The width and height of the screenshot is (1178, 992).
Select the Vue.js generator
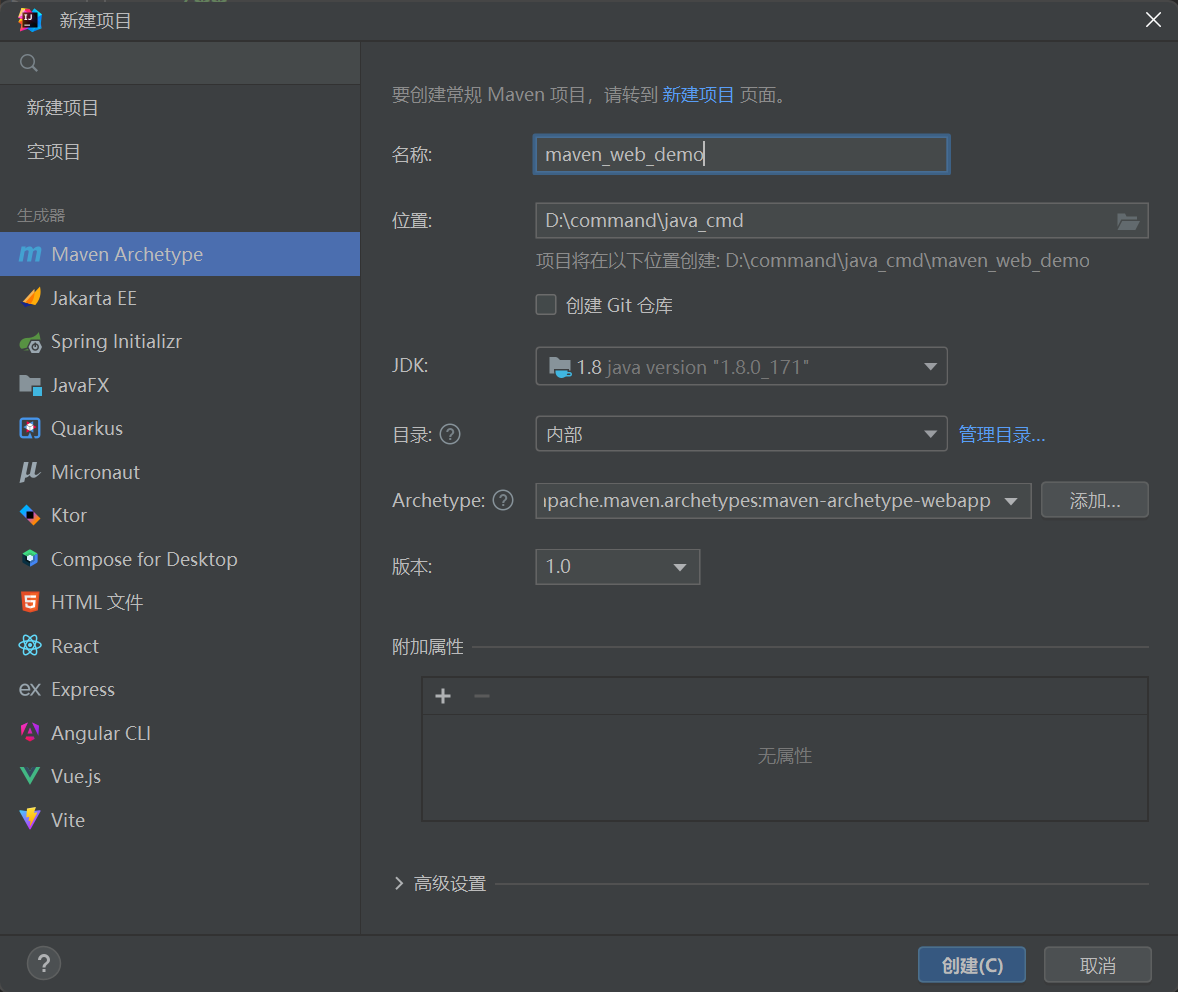click(75, 776)
